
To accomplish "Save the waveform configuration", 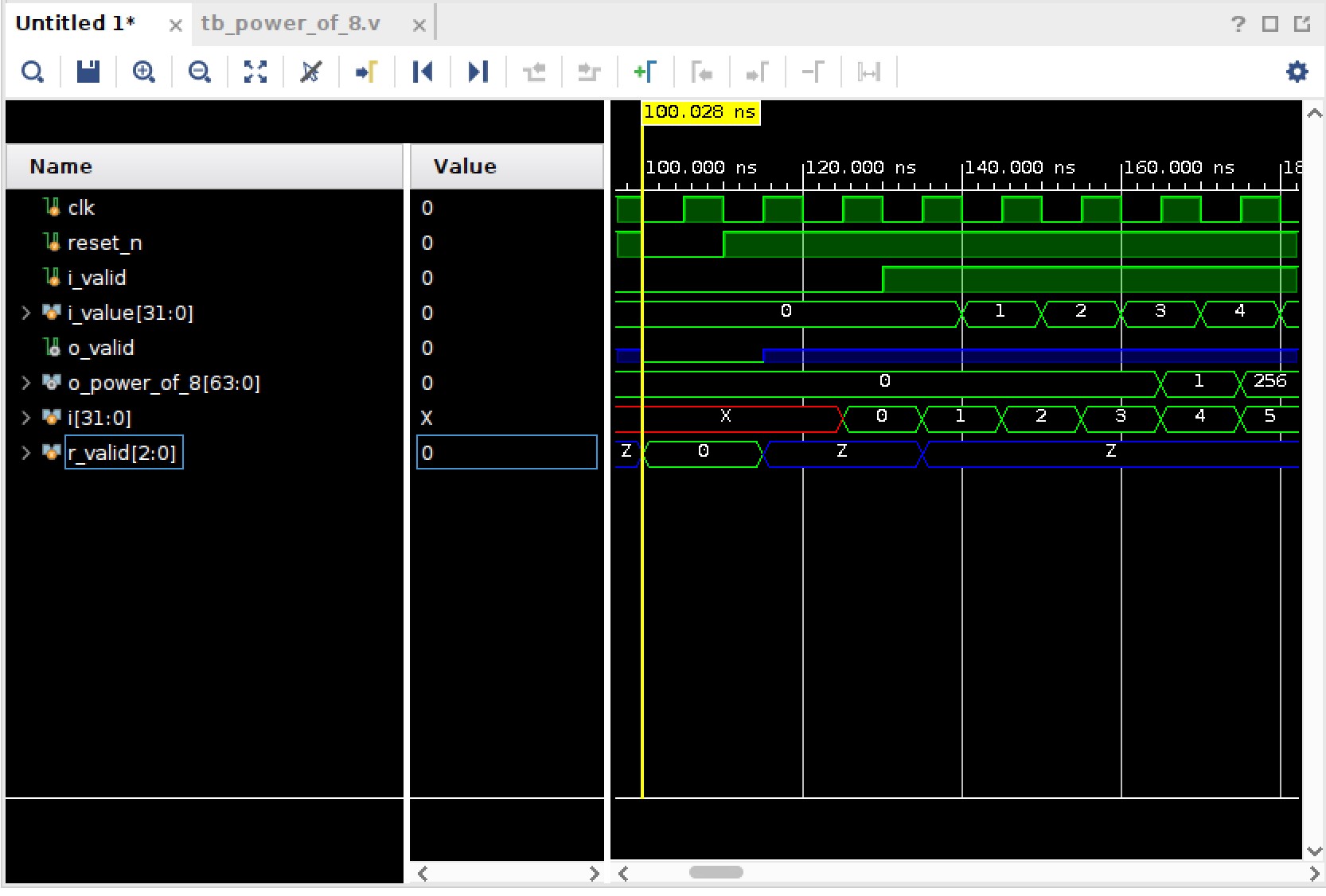I will point(88,72).
